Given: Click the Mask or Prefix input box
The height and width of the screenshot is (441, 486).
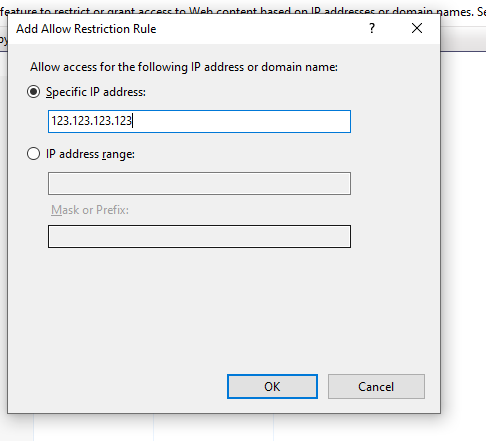Looking at the screenshot, I should (199, 236).
